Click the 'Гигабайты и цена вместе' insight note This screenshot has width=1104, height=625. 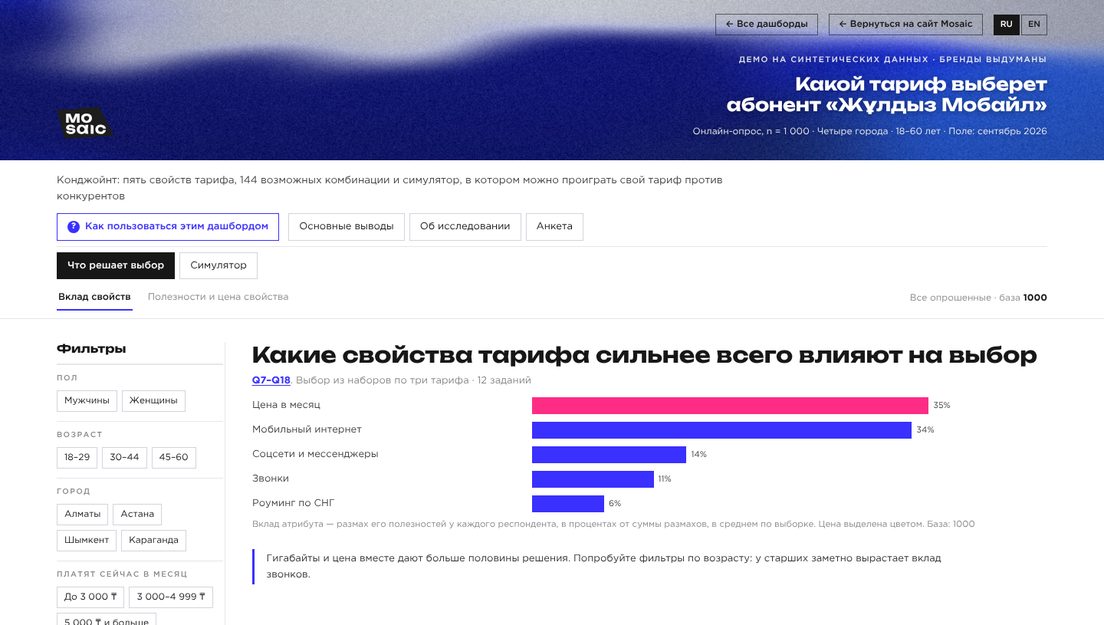click(x=603, y=567)
